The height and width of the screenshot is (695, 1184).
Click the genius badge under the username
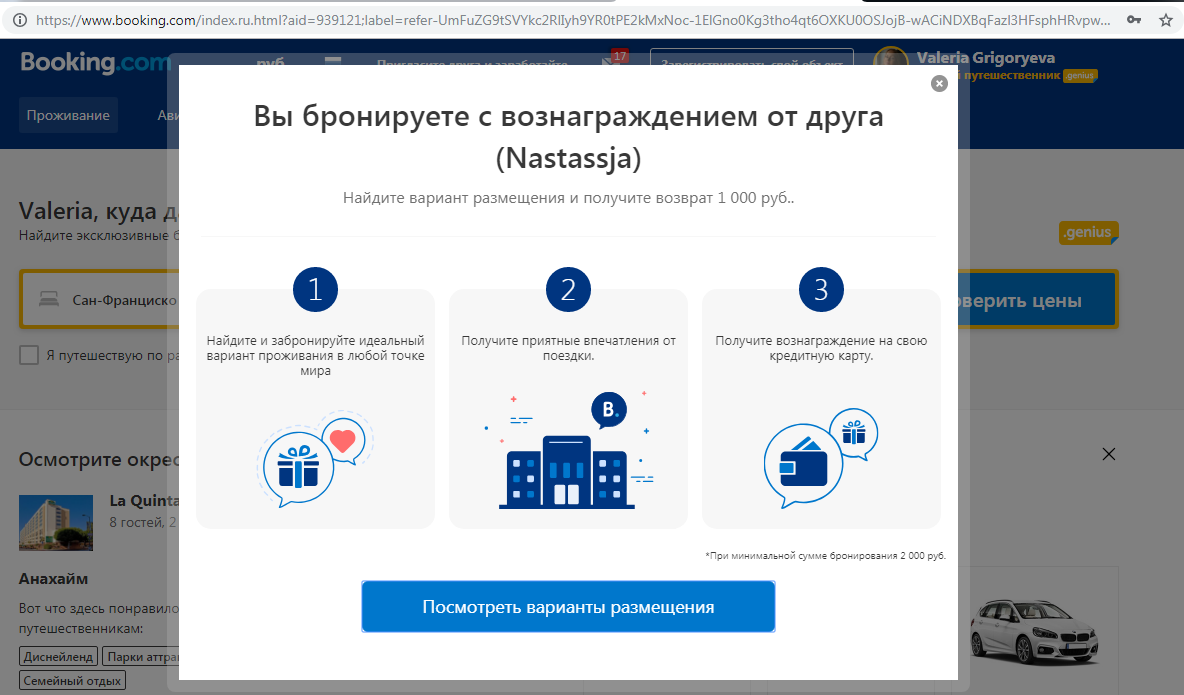(1079, 76)
